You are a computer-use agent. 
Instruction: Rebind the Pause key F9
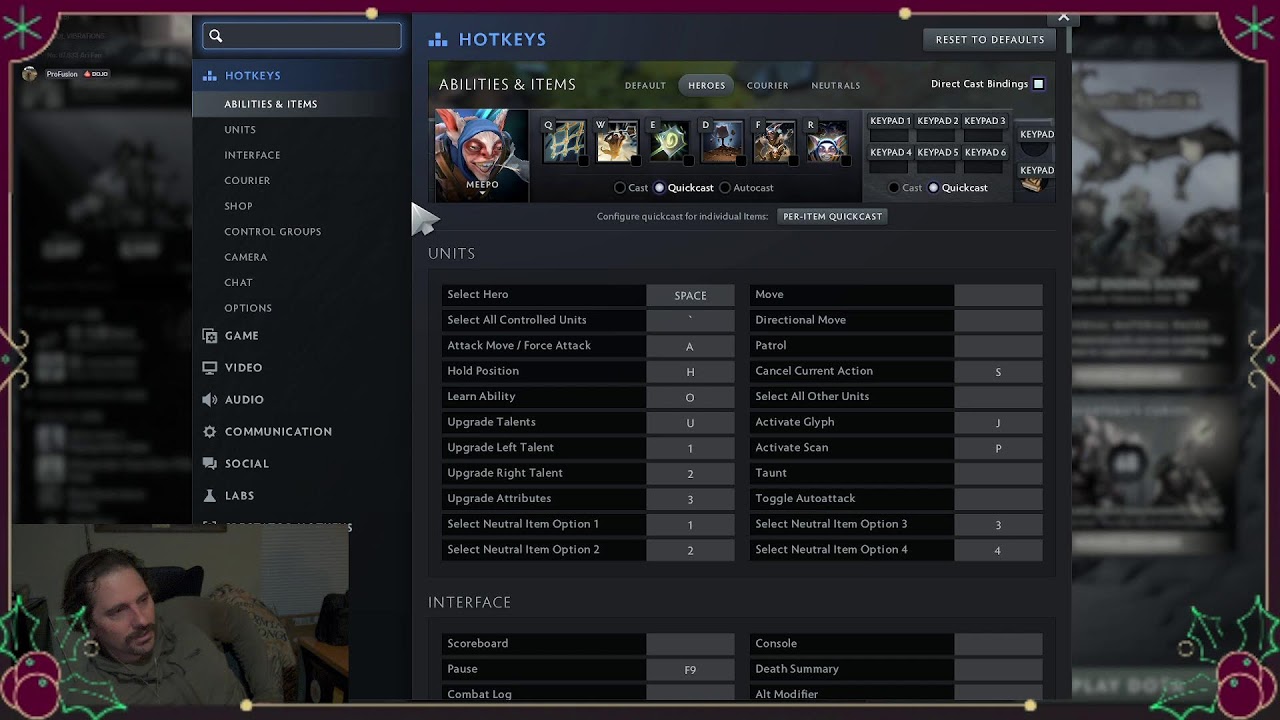coord(690,669)
